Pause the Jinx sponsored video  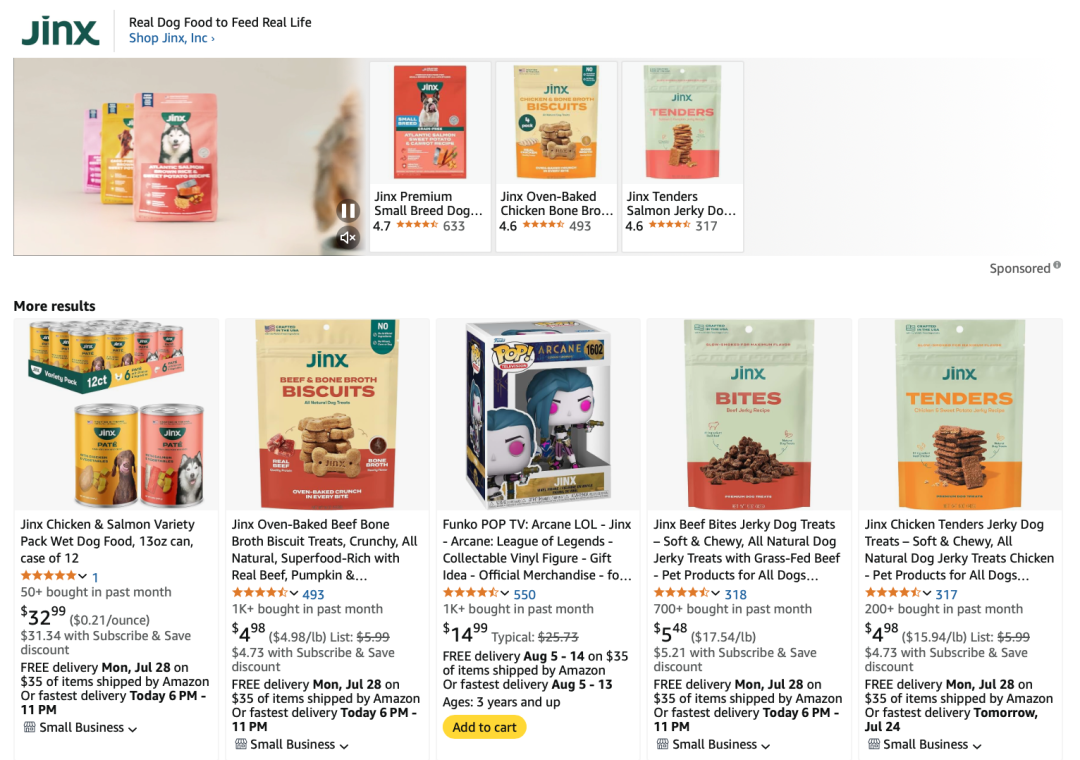[x=348, y=211]
